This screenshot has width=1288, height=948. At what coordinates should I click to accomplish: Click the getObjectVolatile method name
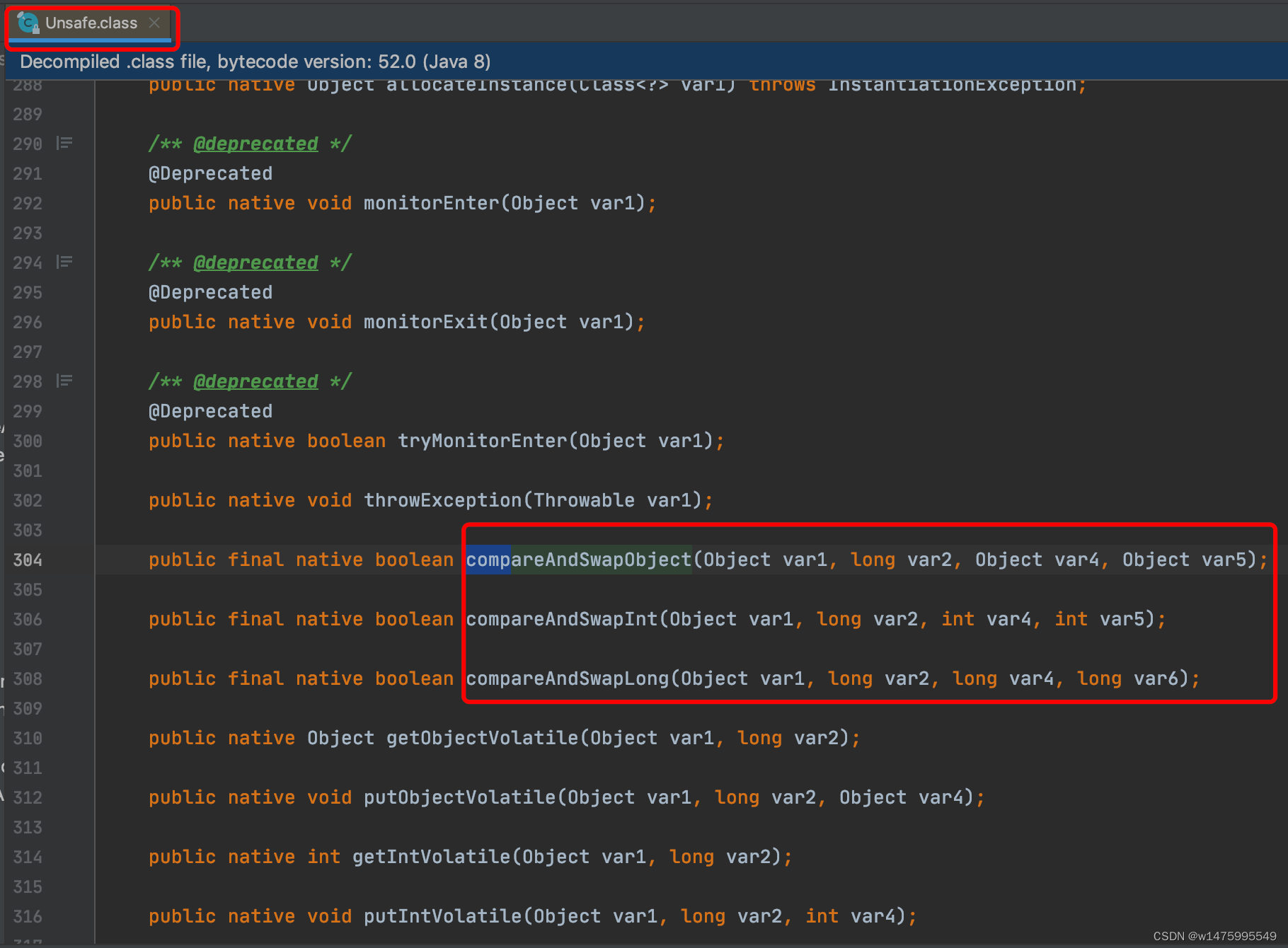[483, 738]
